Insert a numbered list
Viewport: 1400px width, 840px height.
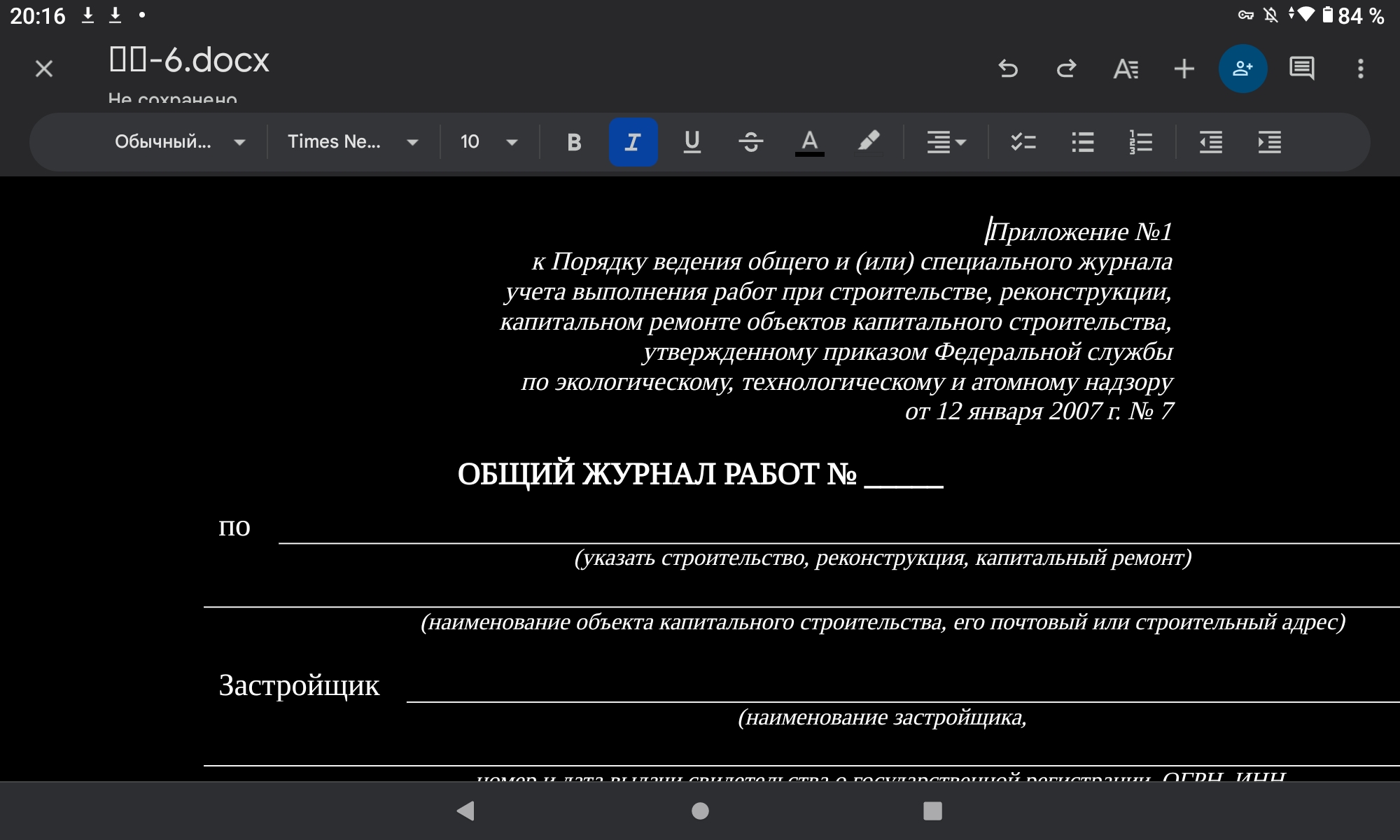pyautogui.click(x=1141, y=142)
